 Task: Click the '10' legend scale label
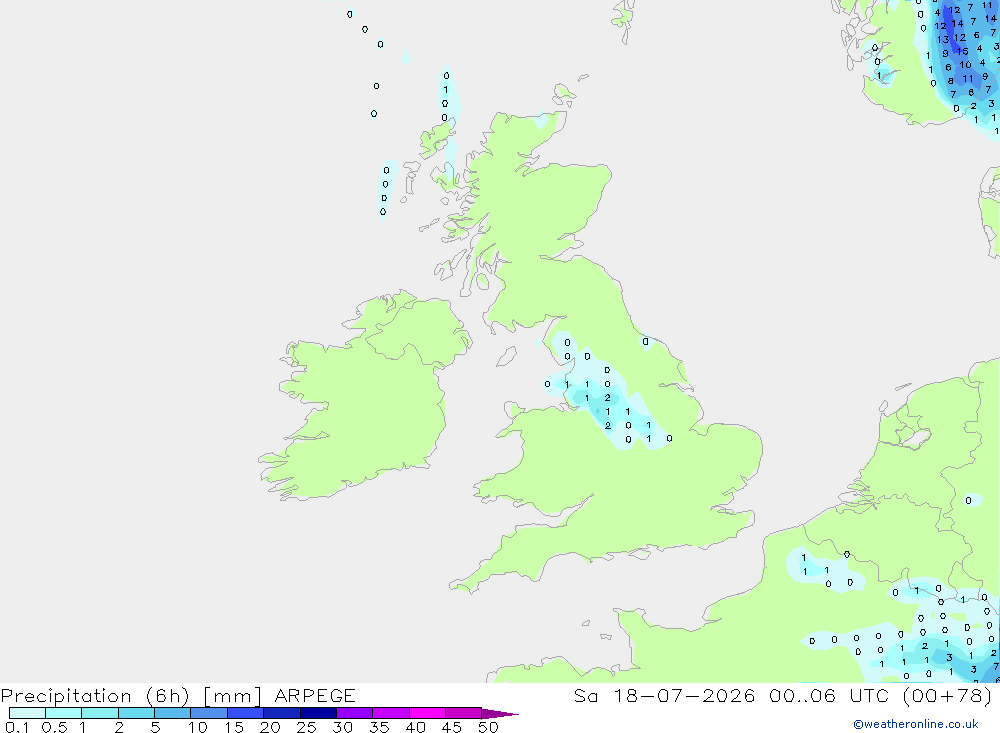tap(198, 727)
